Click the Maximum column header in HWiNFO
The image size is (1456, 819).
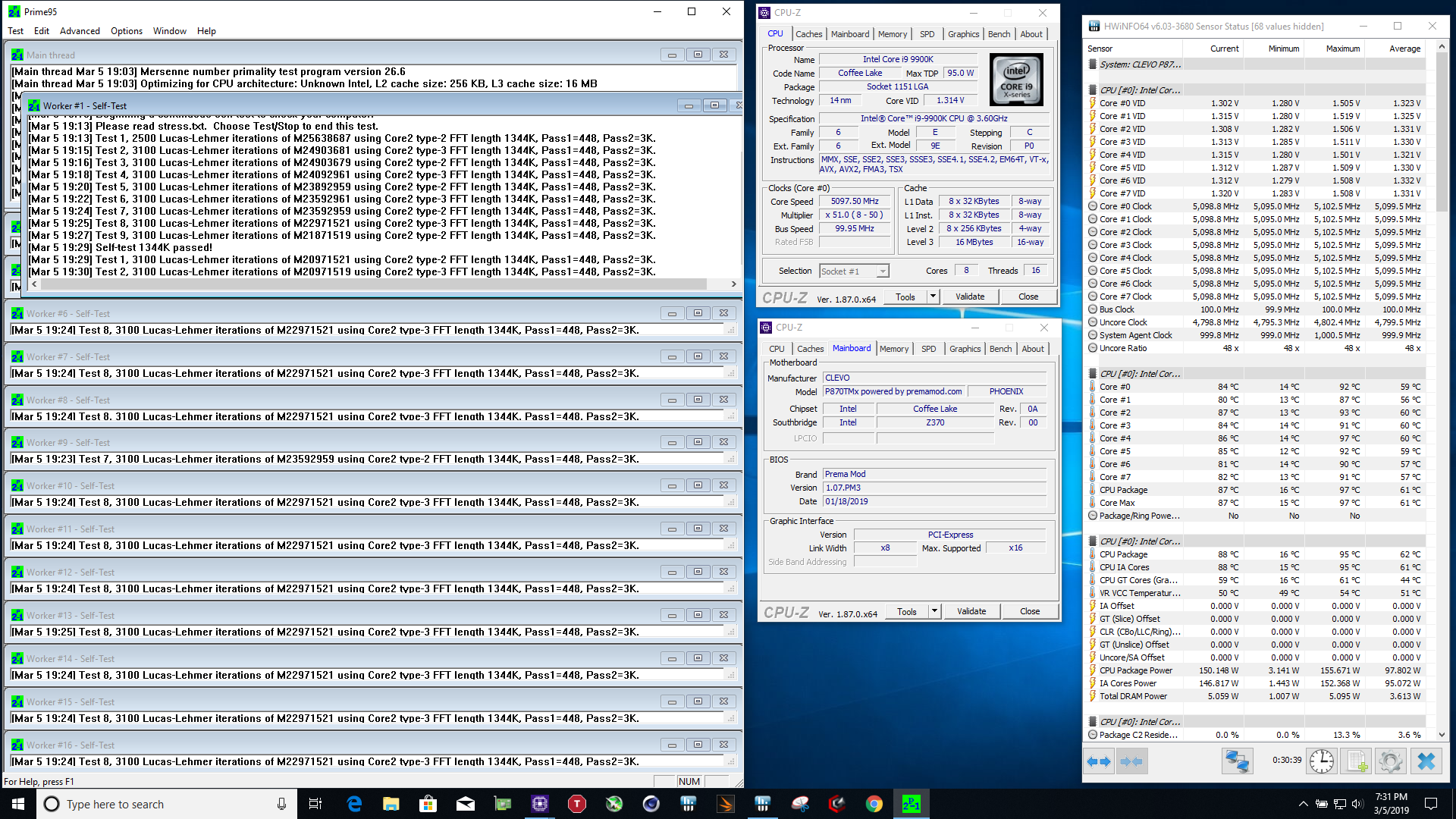click(1342, 49)
